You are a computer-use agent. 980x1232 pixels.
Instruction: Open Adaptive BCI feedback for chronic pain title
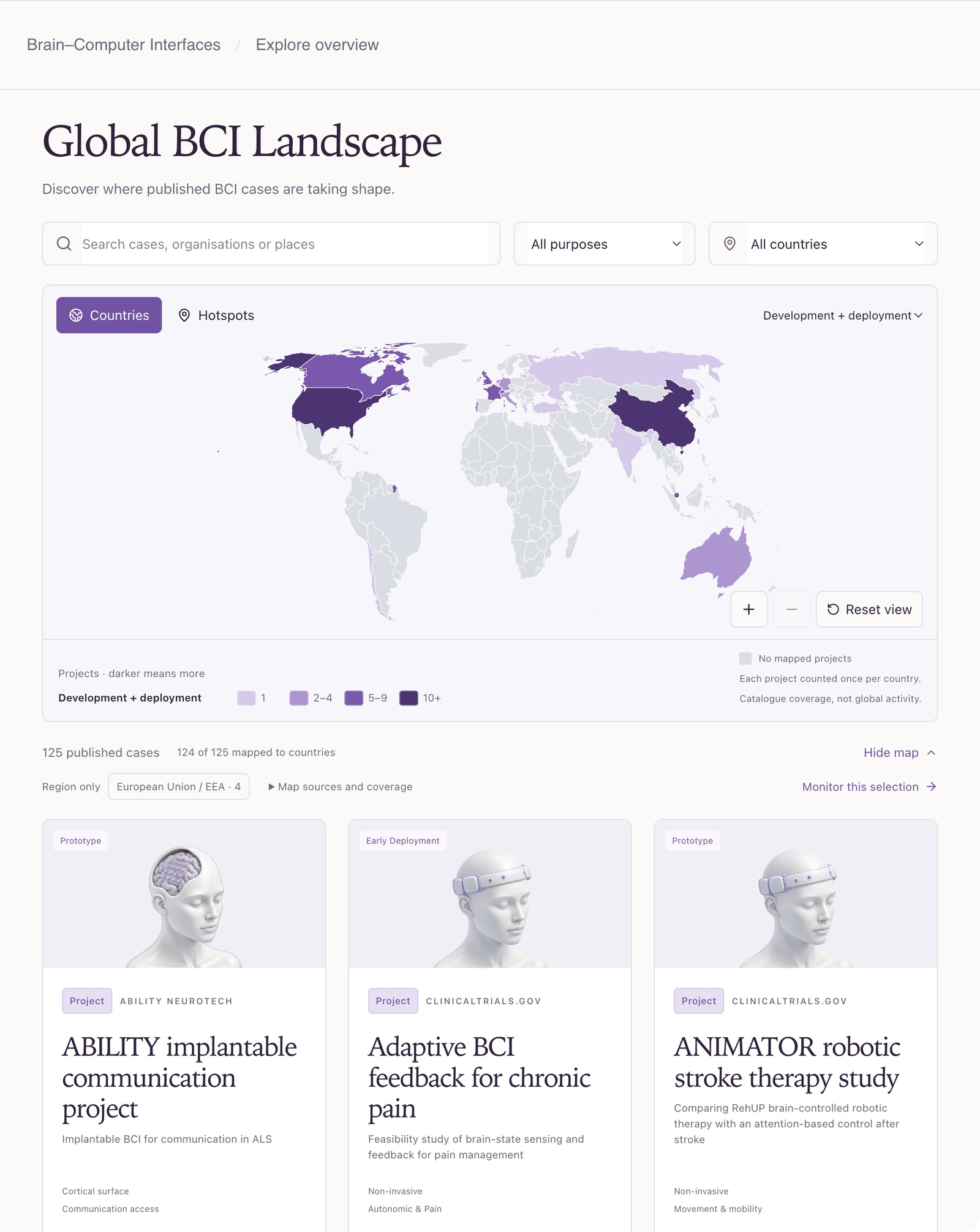[480, 1078]
